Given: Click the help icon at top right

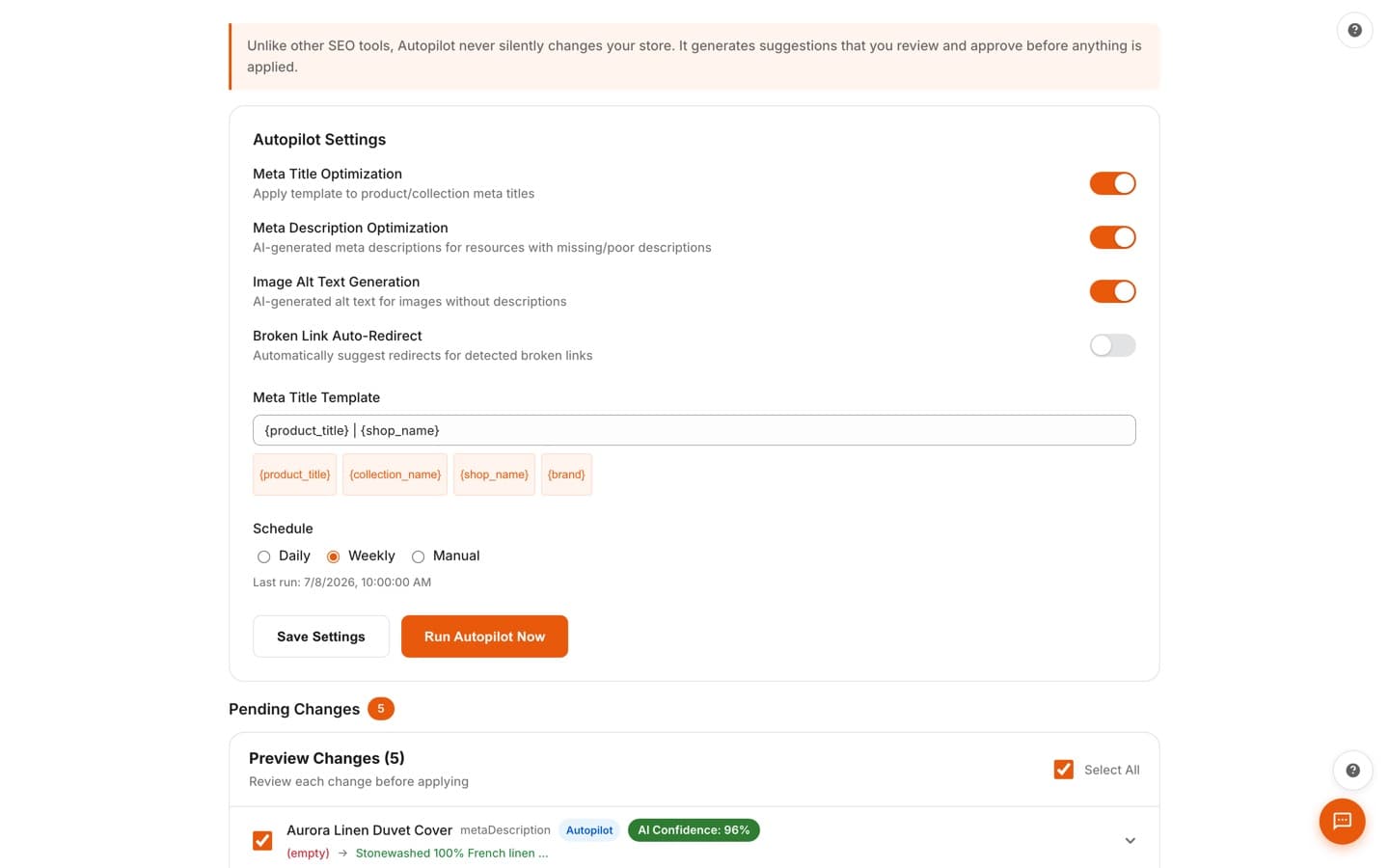Looking at the screenshot, I should pos(1354,30).
